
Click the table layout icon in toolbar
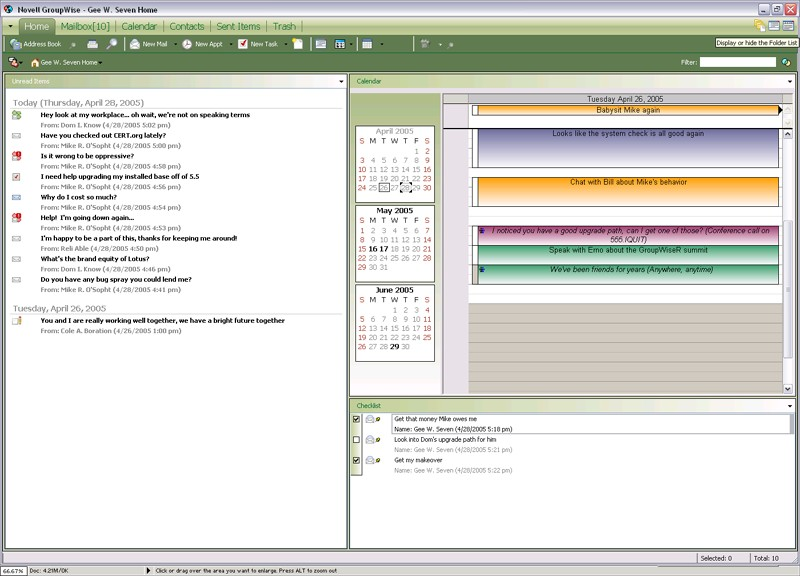point(367,44)
